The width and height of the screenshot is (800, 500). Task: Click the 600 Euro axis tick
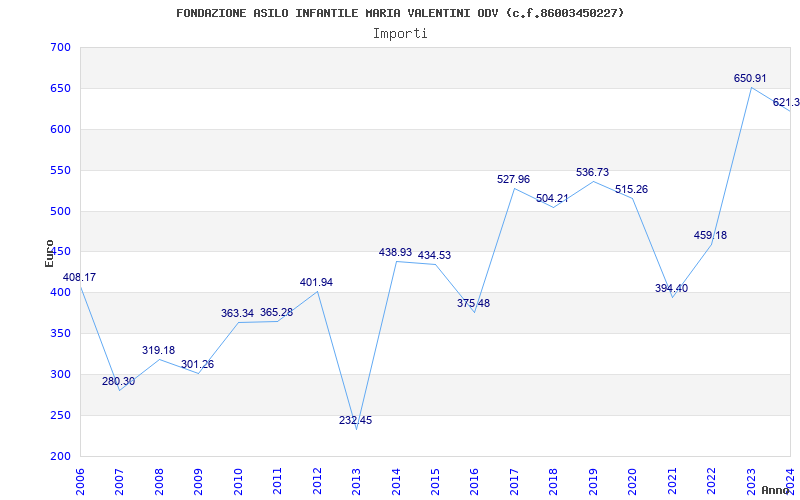pyautogui.click(x=60, y=130)
